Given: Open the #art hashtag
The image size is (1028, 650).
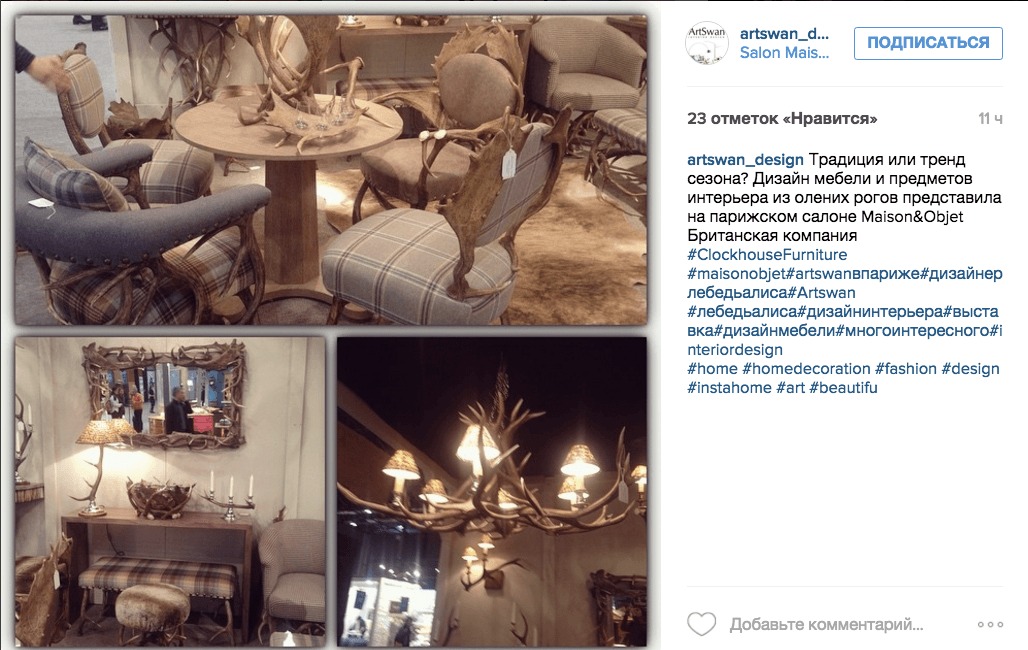Looking at the screenshot, I should click(x=791, y=388).
